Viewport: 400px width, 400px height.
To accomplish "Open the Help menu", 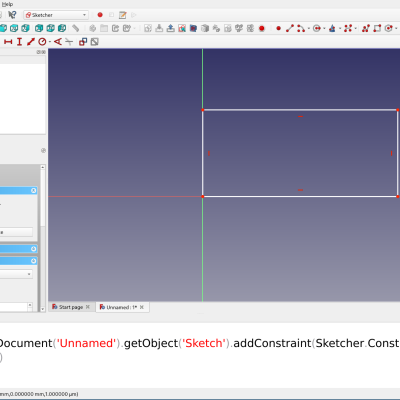I will click(x=7, y=4).
